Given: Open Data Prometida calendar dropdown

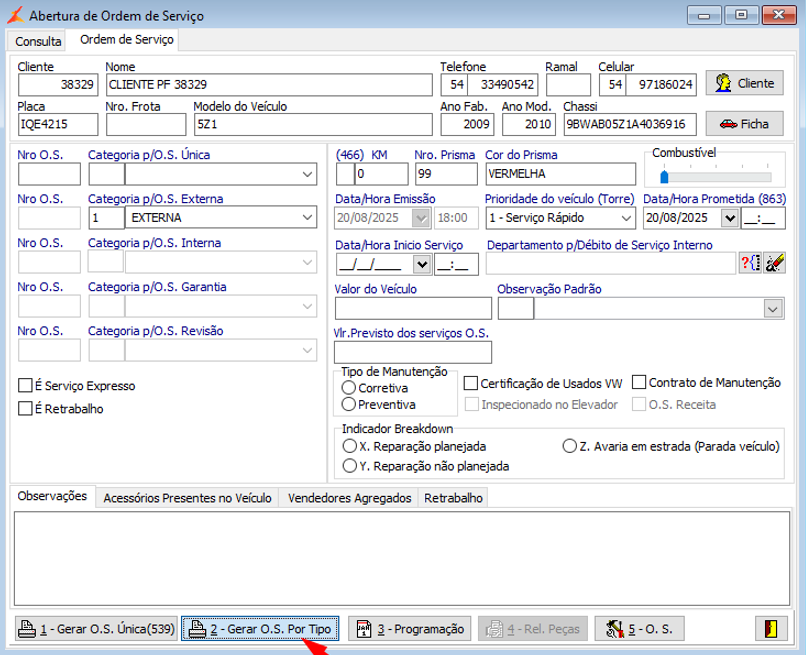Looking at the screenshot, I should click(730, 218).
